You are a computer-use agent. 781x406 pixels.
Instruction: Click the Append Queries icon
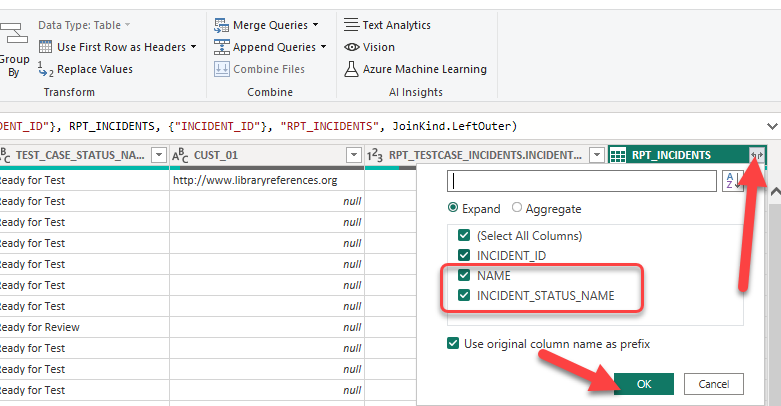222,47
